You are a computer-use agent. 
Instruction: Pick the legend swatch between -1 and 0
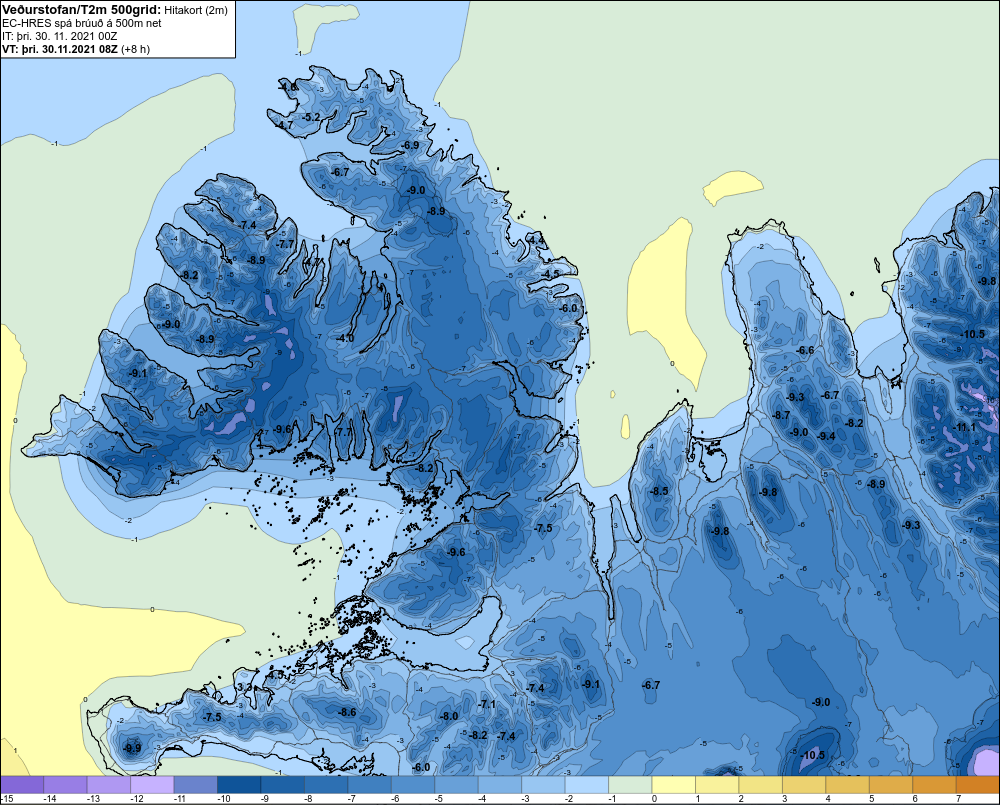630,785
